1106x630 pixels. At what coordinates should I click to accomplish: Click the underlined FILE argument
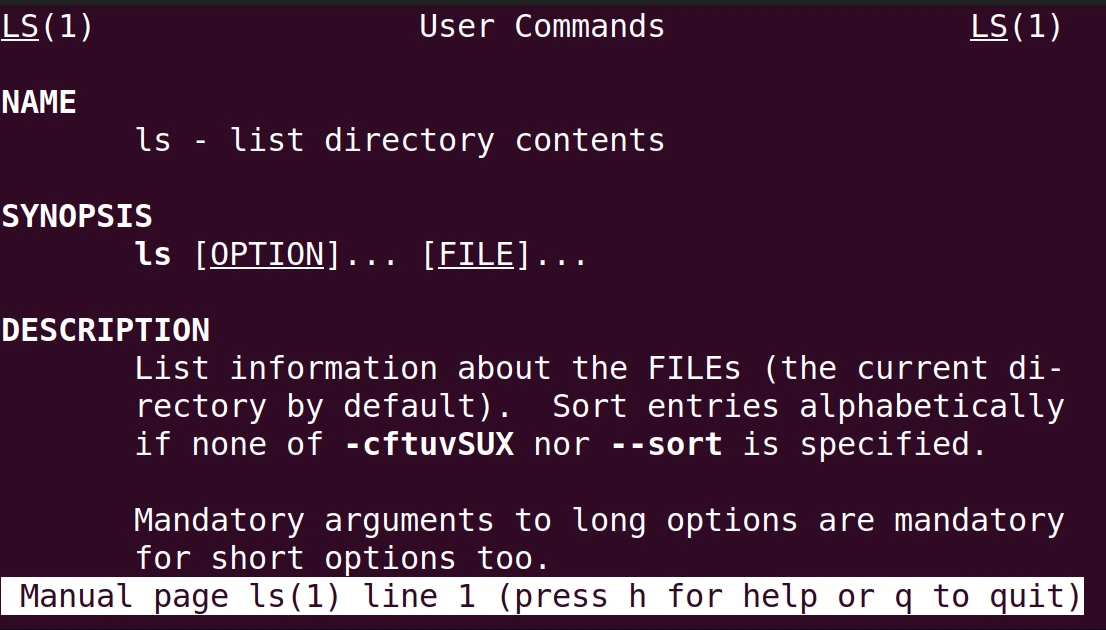pos(476,255)
